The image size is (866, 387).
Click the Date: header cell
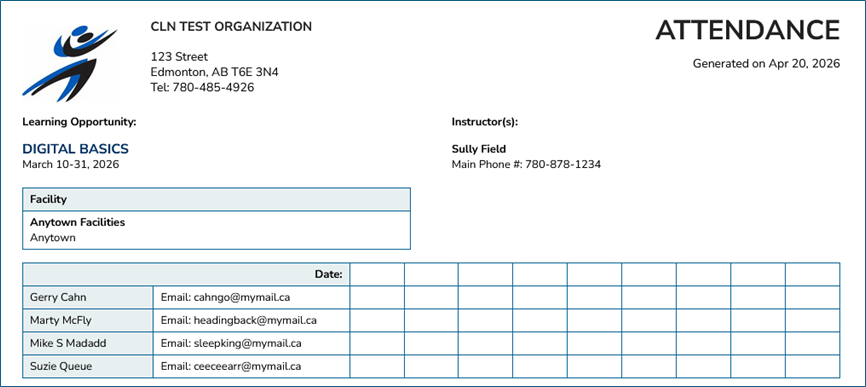[186, 274]
